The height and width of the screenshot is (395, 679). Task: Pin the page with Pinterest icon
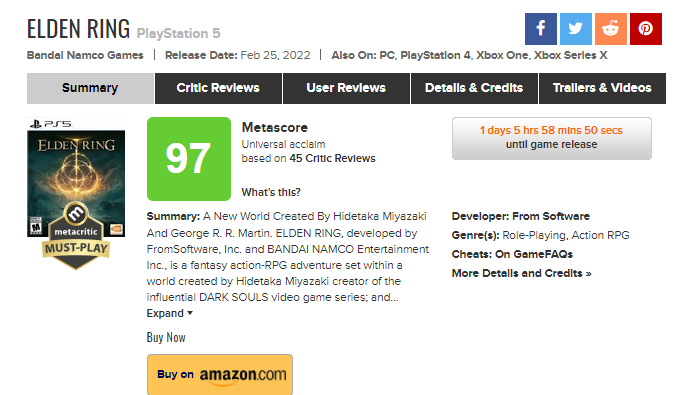(646, 29)
